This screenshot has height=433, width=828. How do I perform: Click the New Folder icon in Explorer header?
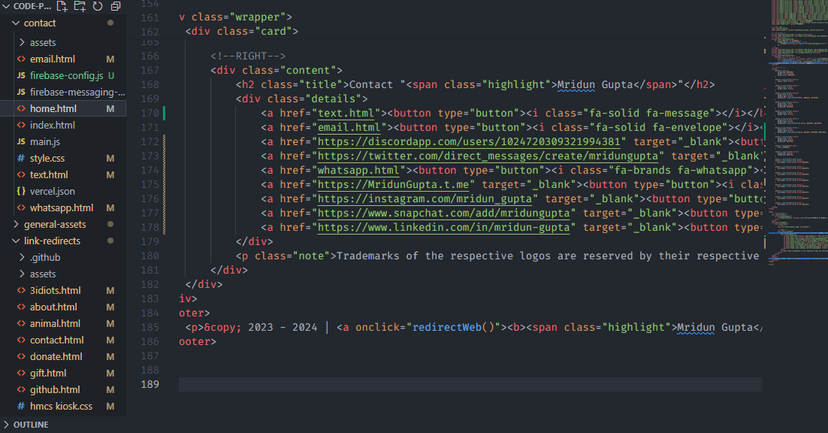tap(80, 6)
